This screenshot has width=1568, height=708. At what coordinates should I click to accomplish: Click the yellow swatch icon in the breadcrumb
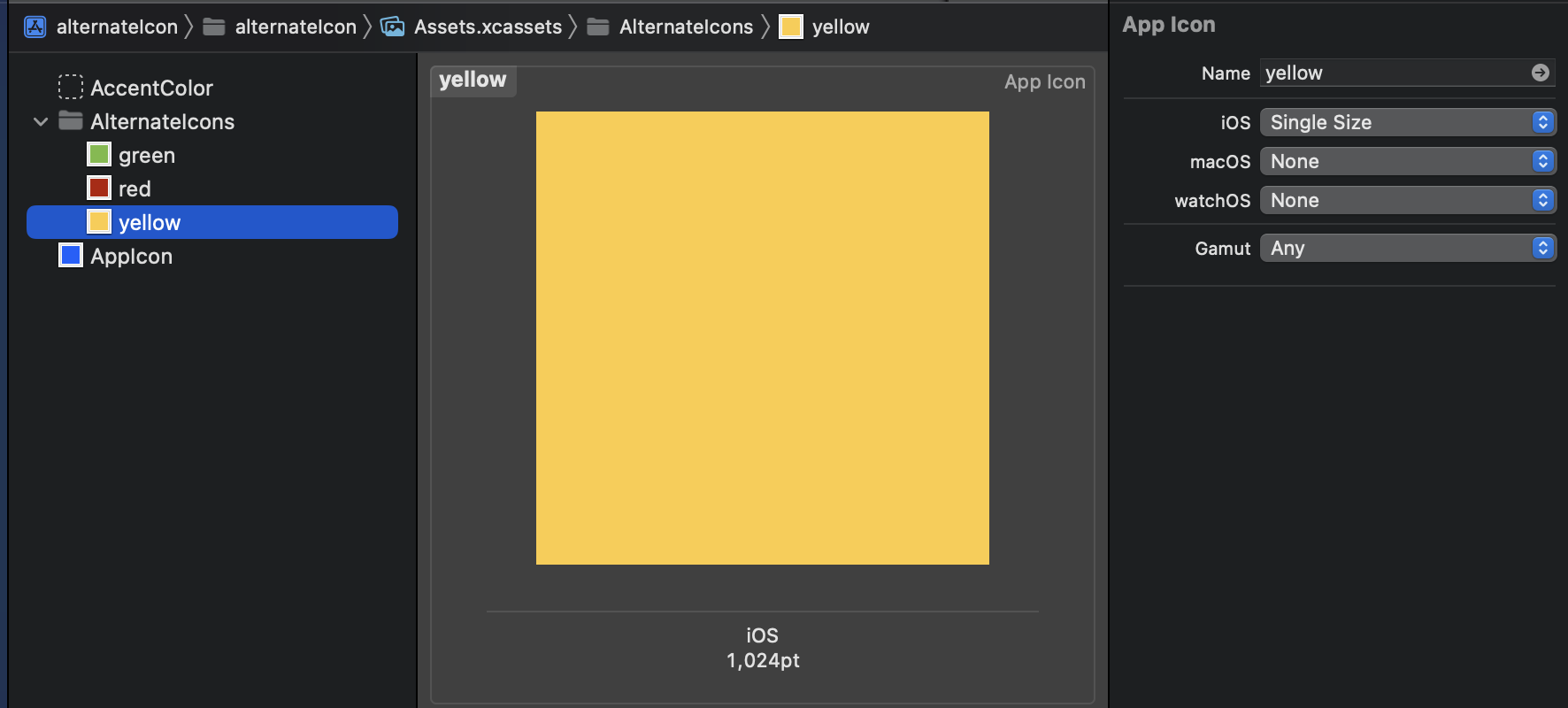pyautogui.click(x=788, y=26)
